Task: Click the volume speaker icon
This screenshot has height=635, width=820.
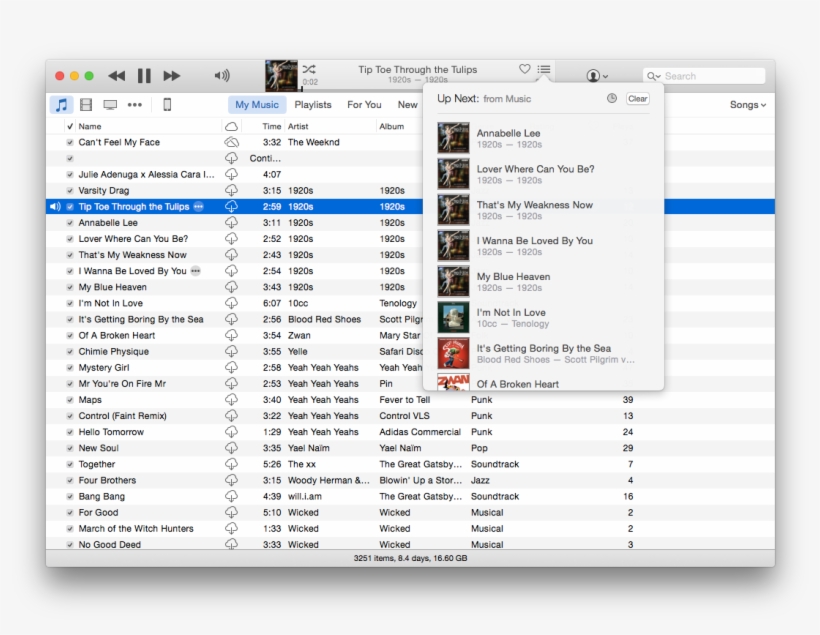Action: pyautogui.click(x=222, y=76)
